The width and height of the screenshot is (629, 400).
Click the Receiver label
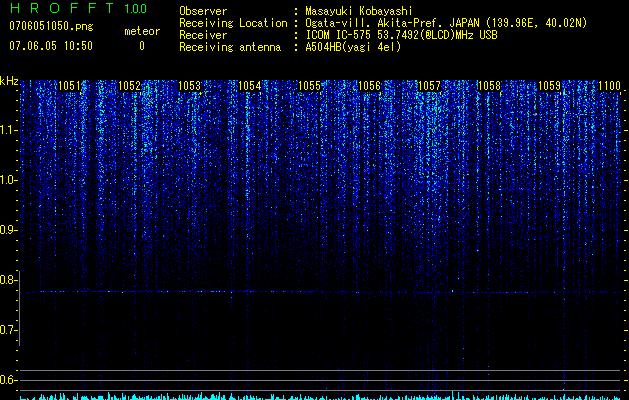203,35
